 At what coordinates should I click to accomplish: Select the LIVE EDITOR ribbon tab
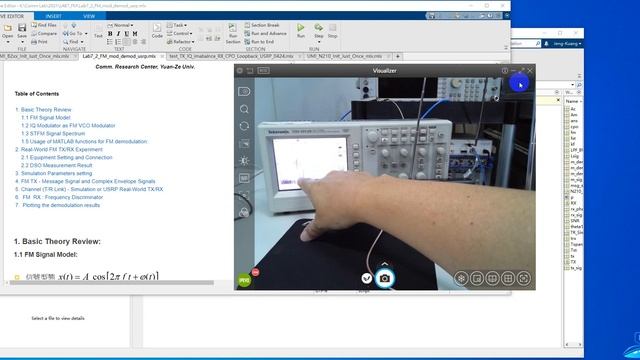point(12,16)
